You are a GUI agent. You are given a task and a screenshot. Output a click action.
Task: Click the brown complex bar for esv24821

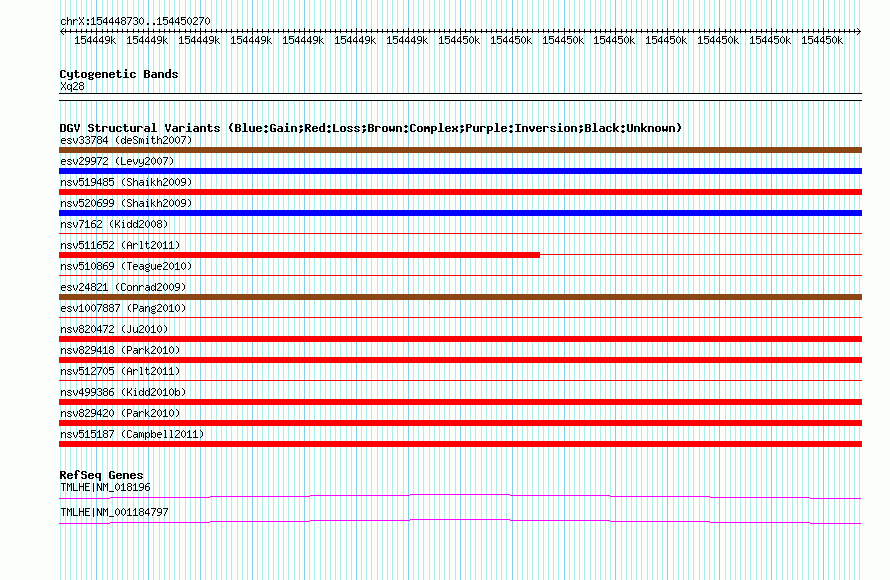460,297
